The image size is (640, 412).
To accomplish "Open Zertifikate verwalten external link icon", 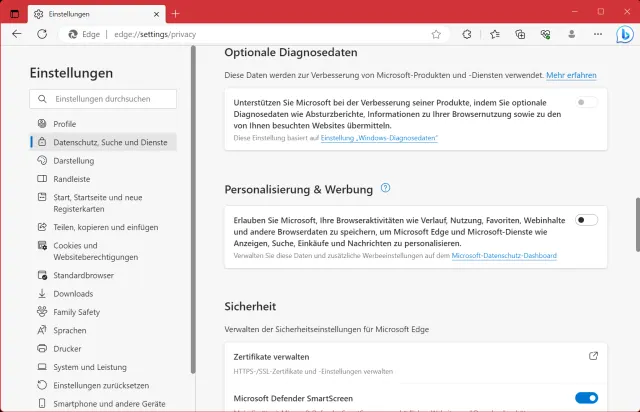I will tap(593, 356).
